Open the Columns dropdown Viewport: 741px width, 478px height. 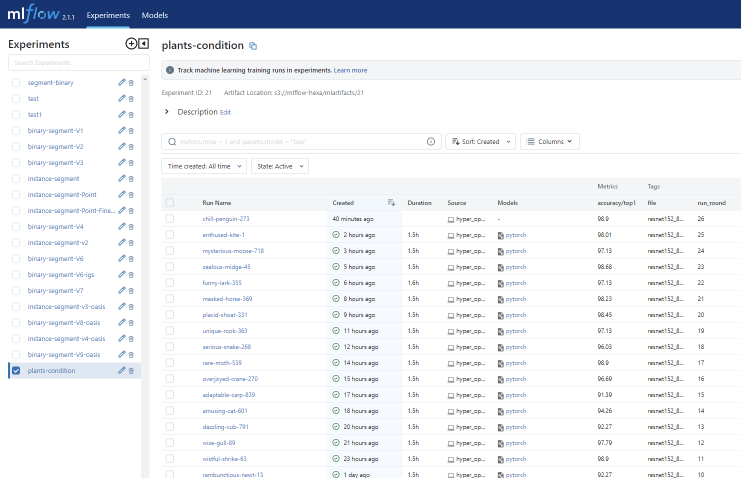549,142
